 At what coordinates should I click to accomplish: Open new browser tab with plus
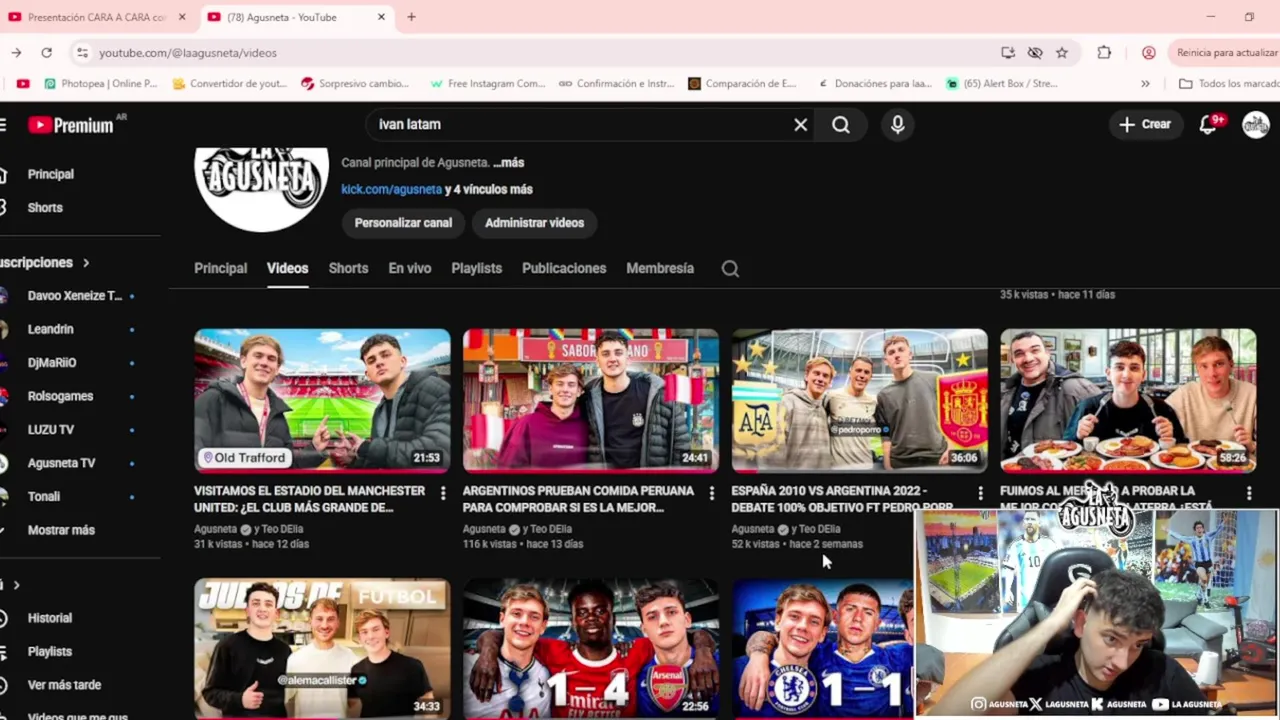coord(411,17)
